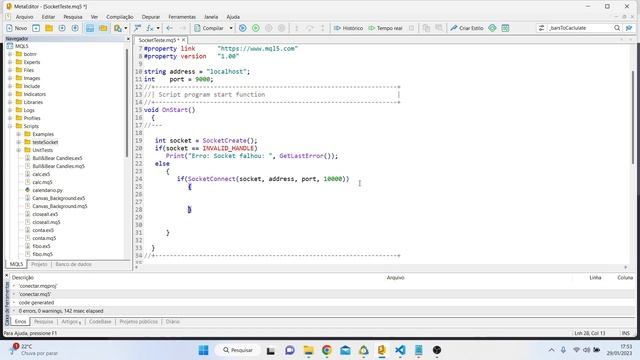Click the Histórico toolbar button
The width and height of the screenshot is (640, 360).
pos(348,28)
